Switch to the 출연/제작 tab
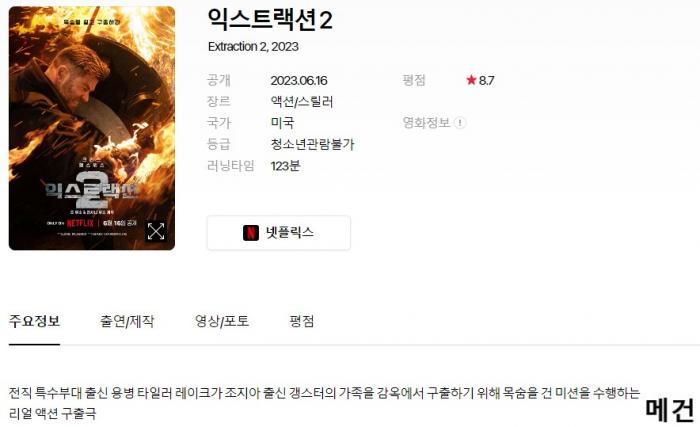700x427 pixels. pos(127,321)
